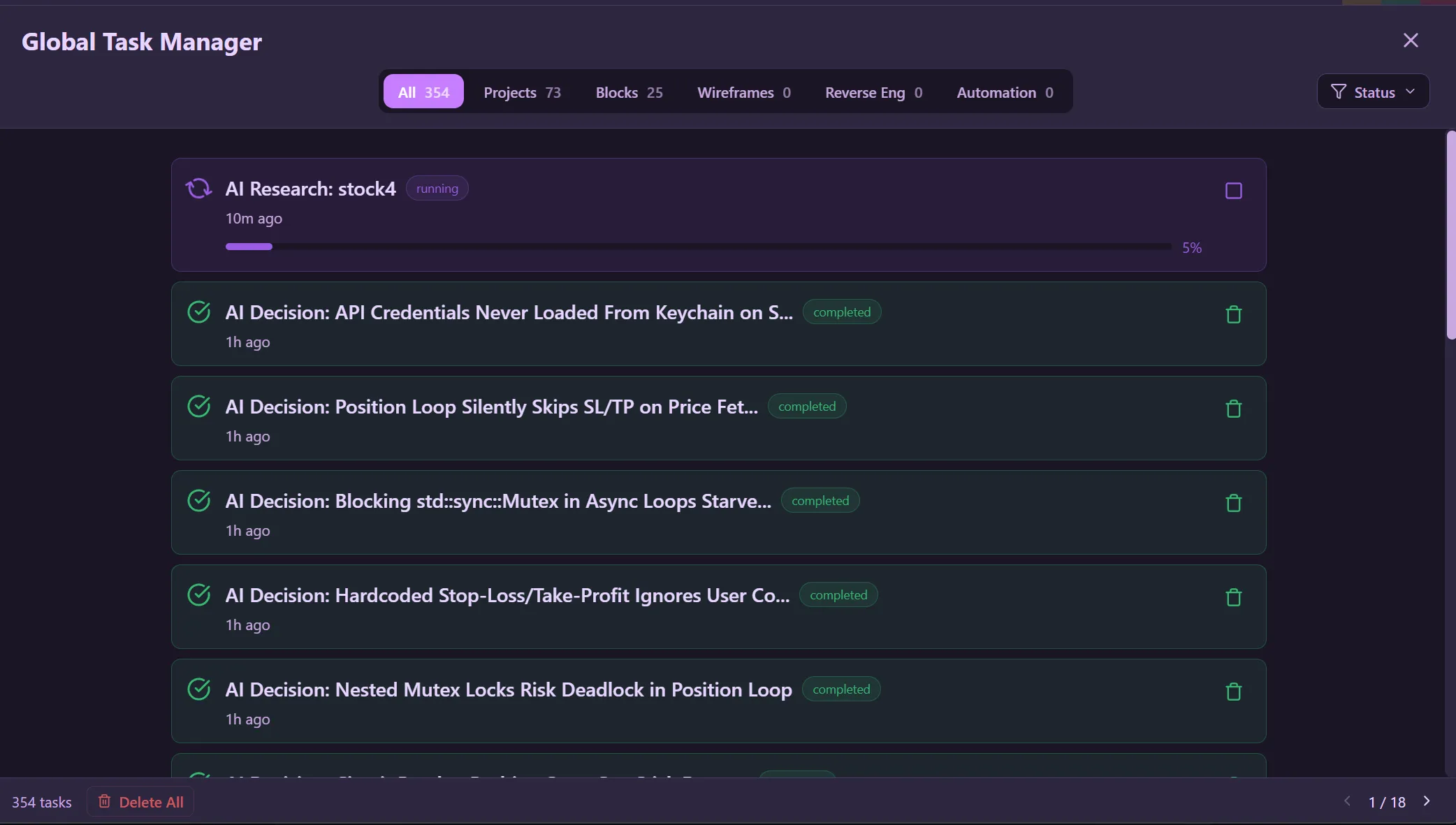This screenshot has width=1456, height=825.
Task: Click the running status badge
Action: pos(437,189)
